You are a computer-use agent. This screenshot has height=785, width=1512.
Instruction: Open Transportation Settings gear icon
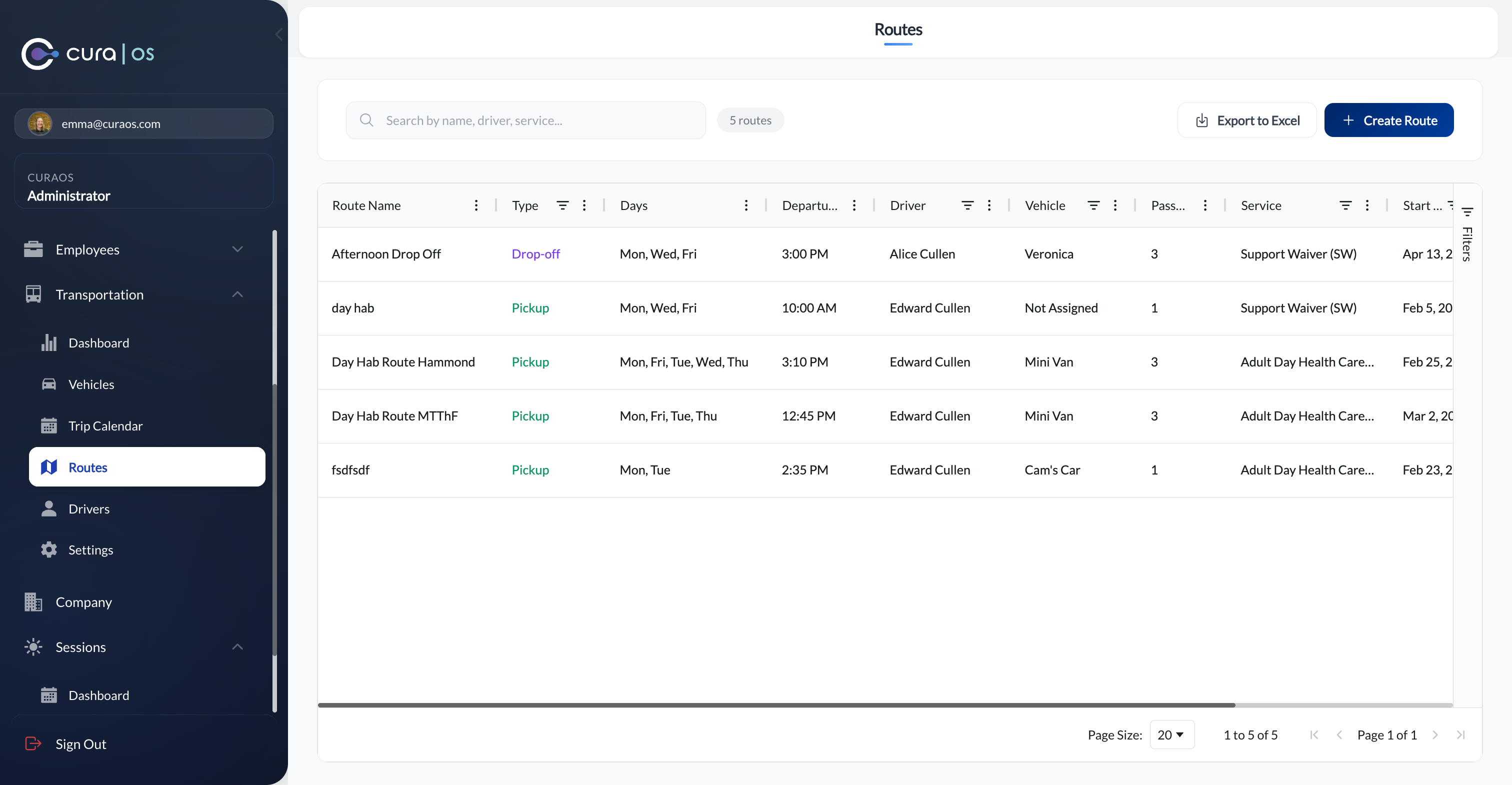pyautogui.click(x=48, y=549)
